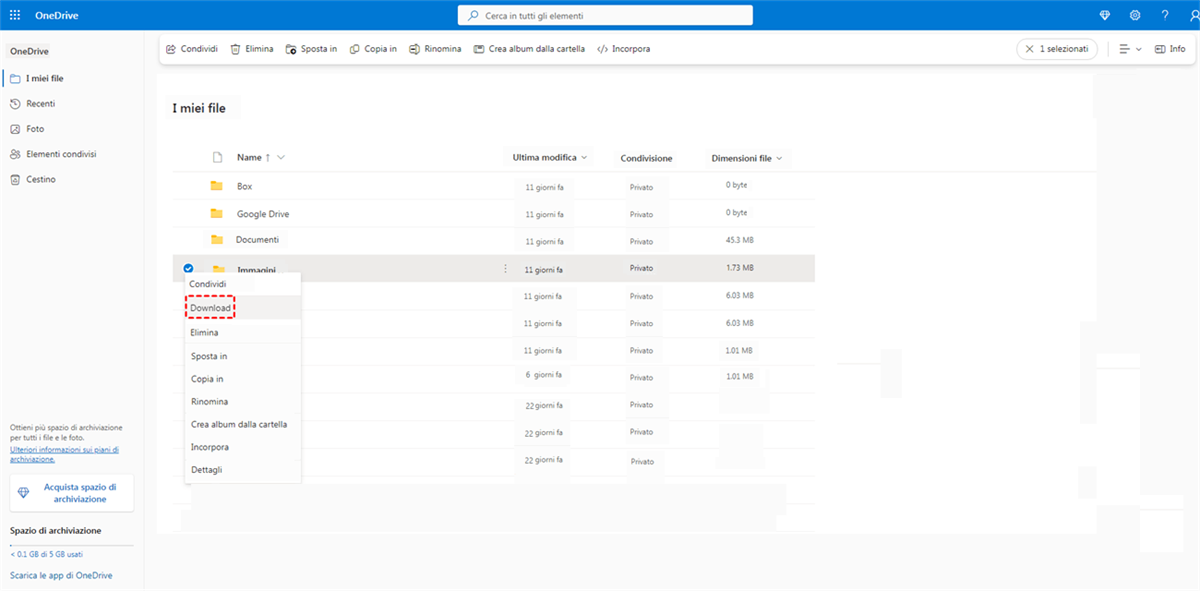Open the Ultima modifica column dropdown

click(584, 158)
